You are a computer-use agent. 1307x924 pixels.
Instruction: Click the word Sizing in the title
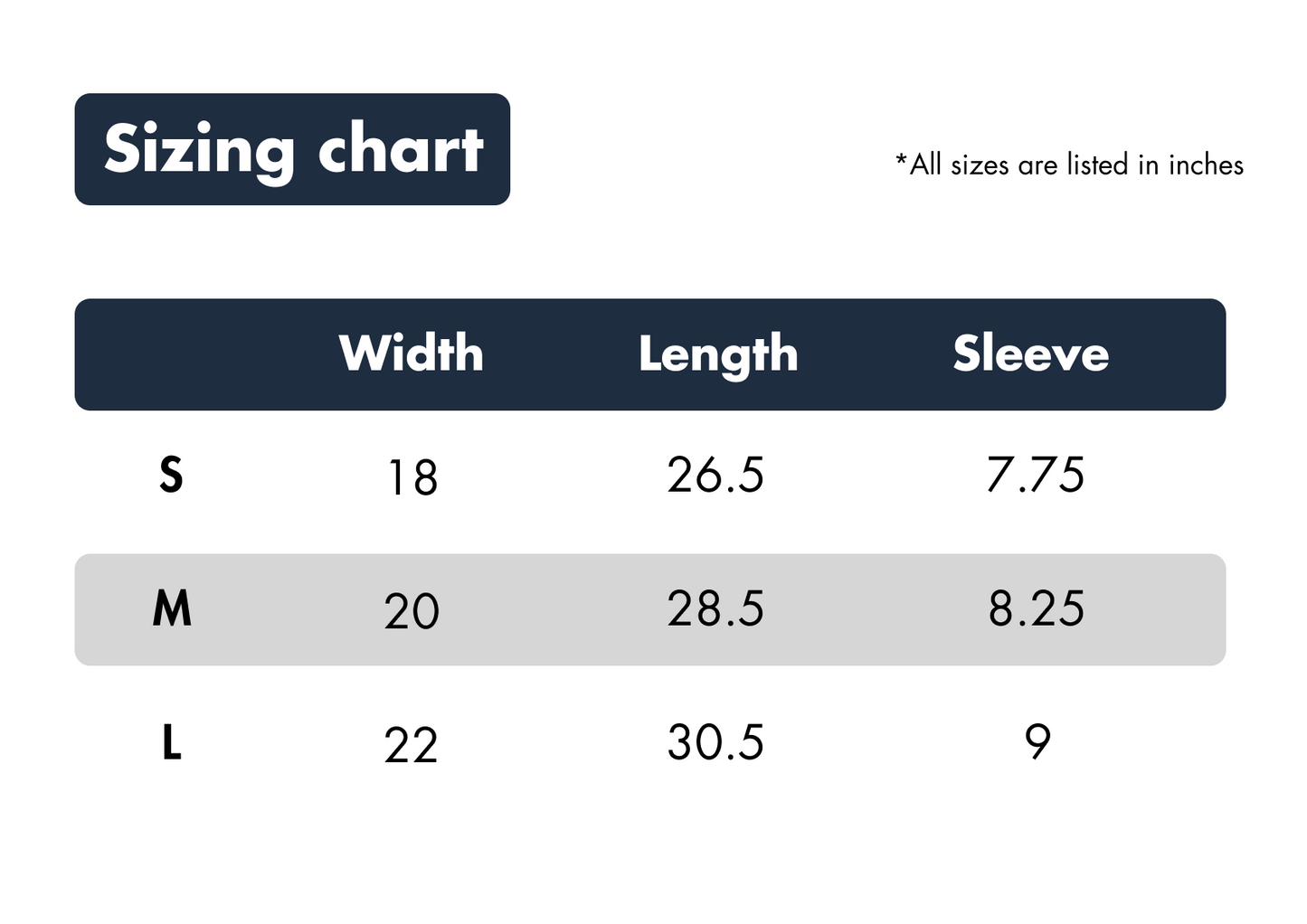[199, 151]
